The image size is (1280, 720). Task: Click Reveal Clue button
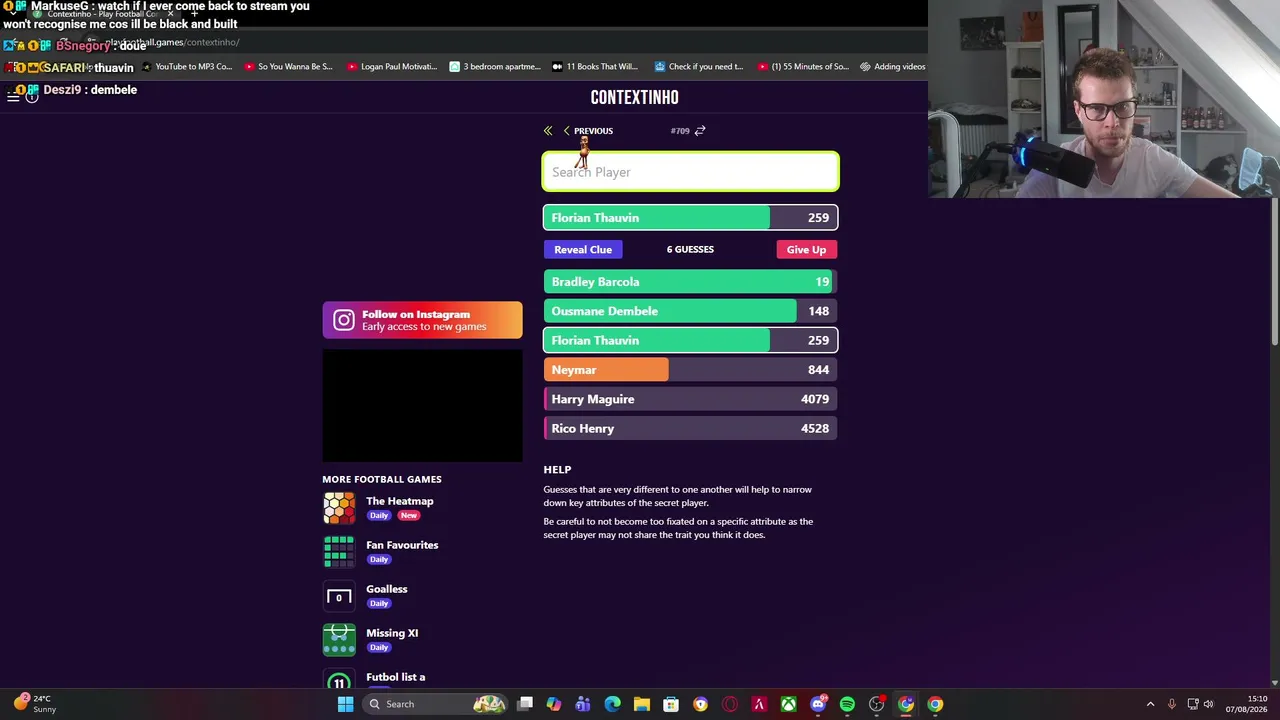point(583,250)
